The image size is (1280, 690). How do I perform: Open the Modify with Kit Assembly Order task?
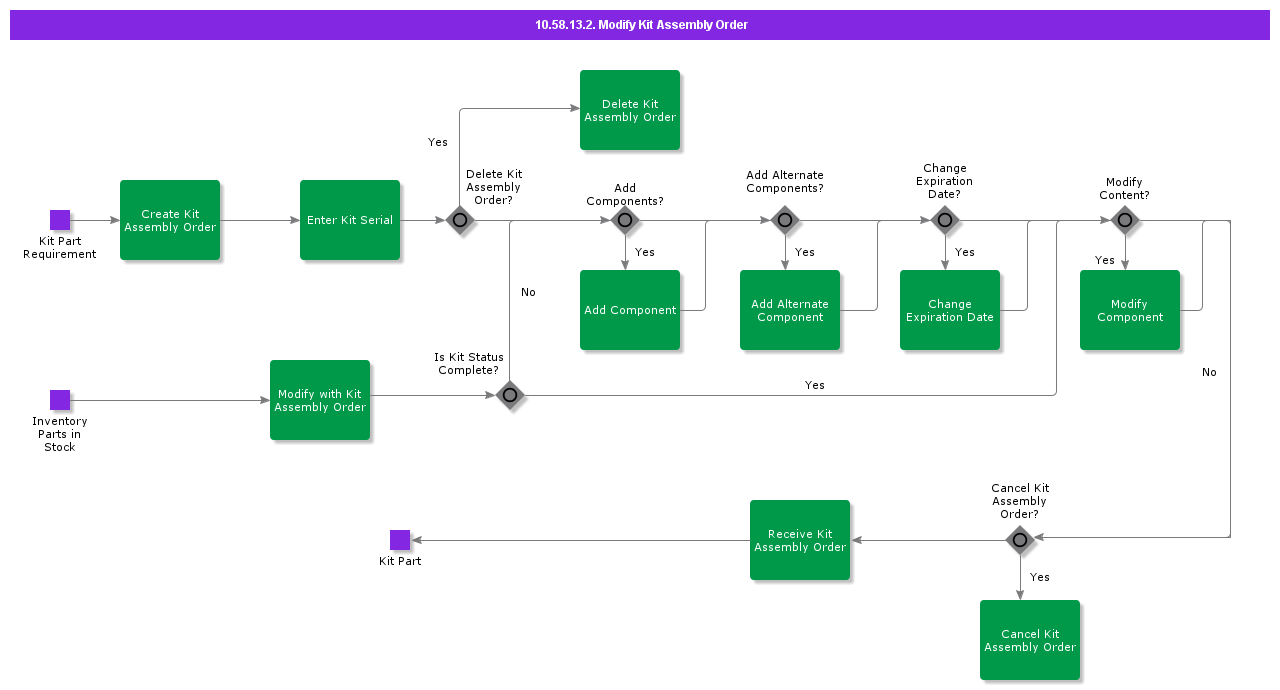(320, 400)
